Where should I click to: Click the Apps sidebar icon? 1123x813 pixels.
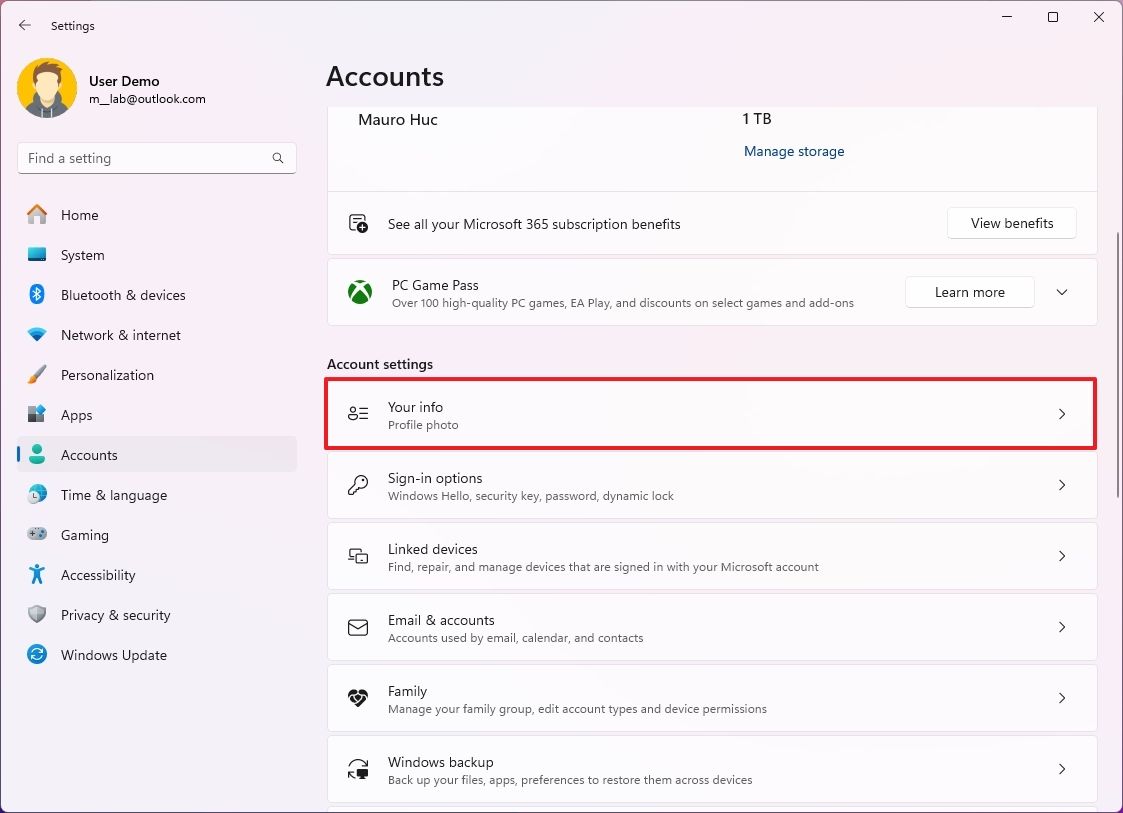click(38, 414)
